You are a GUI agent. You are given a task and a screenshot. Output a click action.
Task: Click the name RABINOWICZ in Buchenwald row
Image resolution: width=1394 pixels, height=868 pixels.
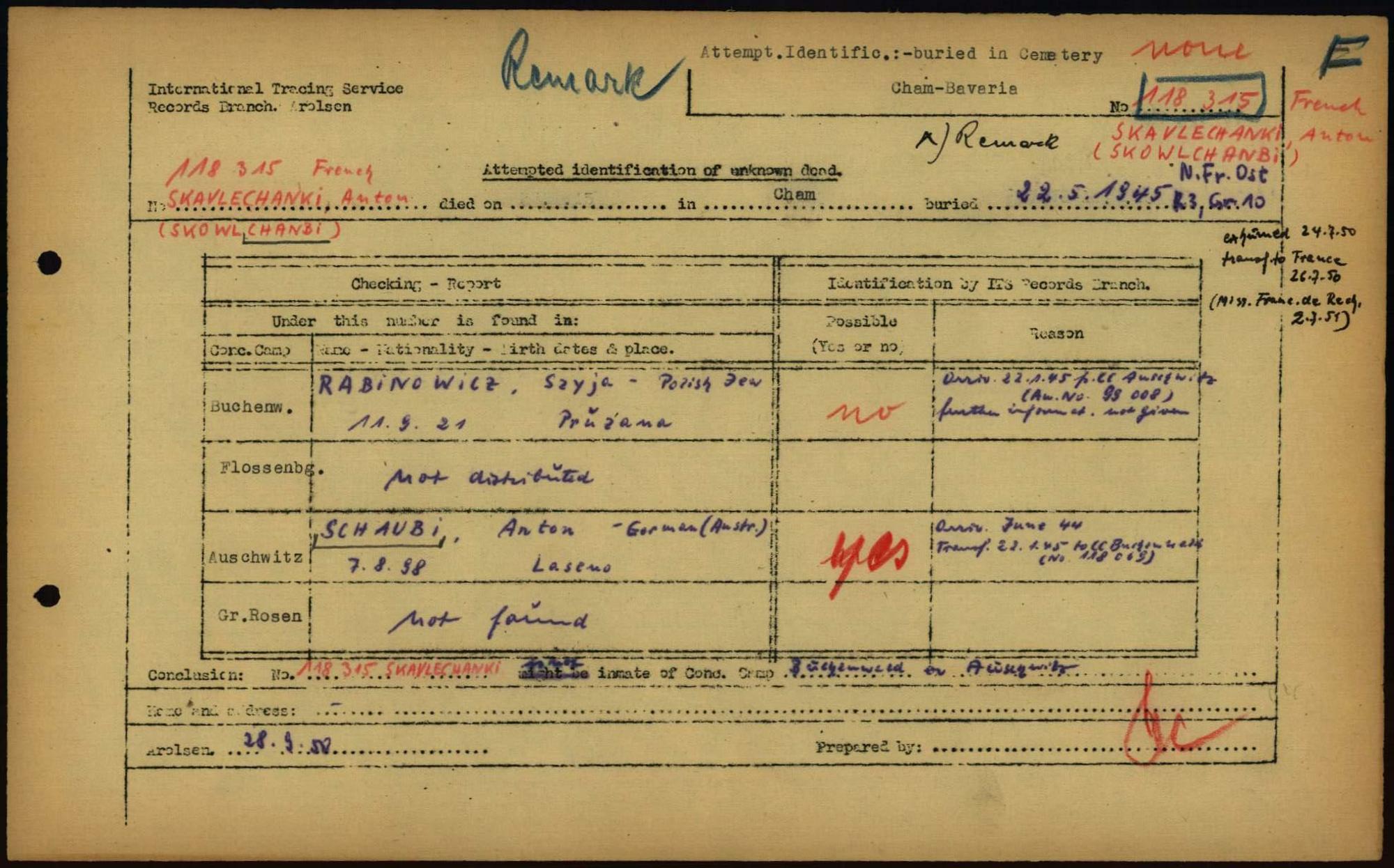tap(408, 385)
